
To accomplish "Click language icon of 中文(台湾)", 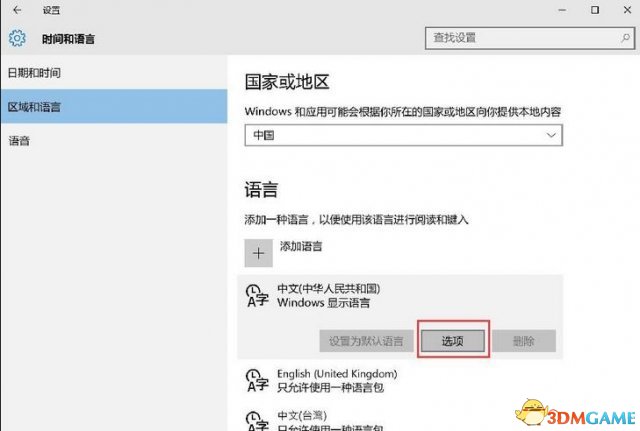I will [257, 420].
